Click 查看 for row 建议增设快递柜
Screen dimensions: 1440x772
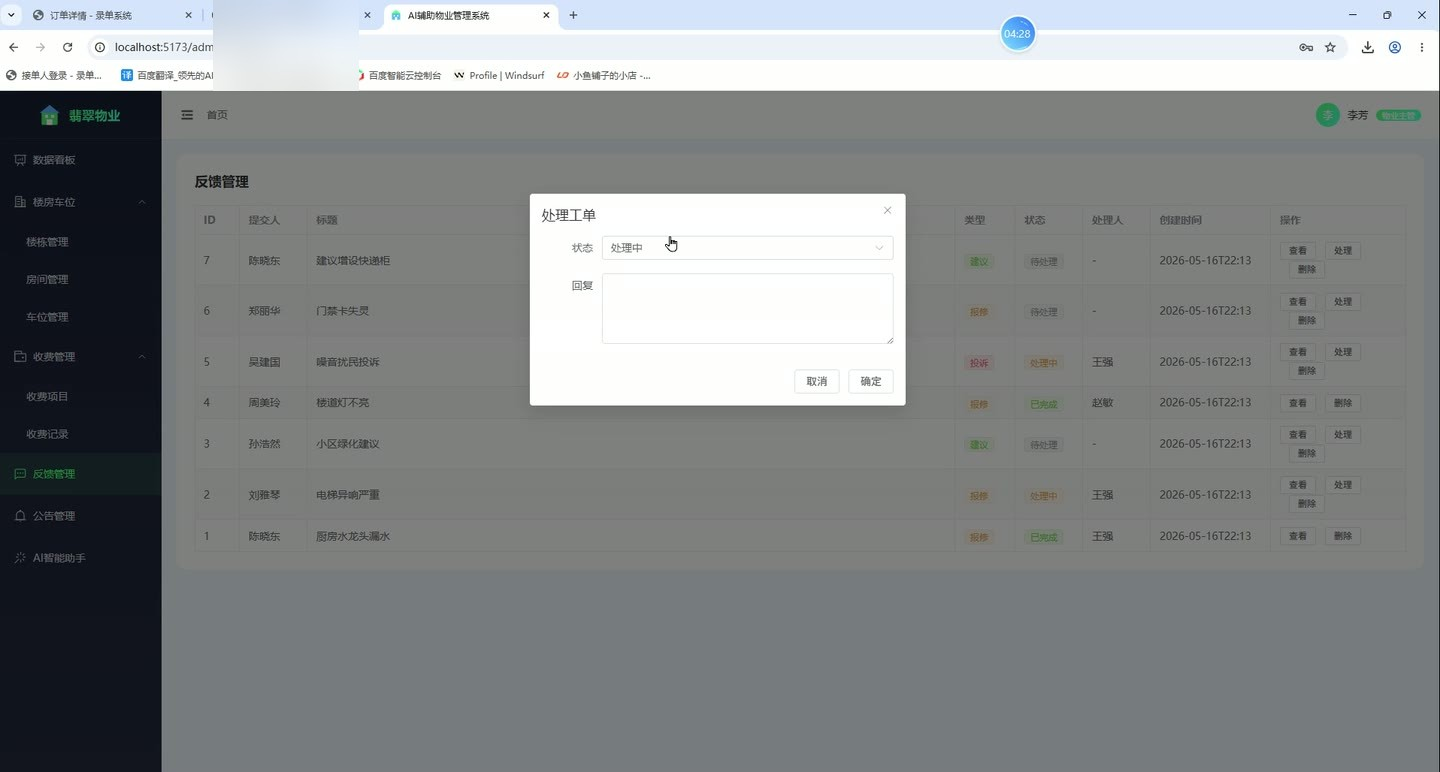tap(1298, 251)
